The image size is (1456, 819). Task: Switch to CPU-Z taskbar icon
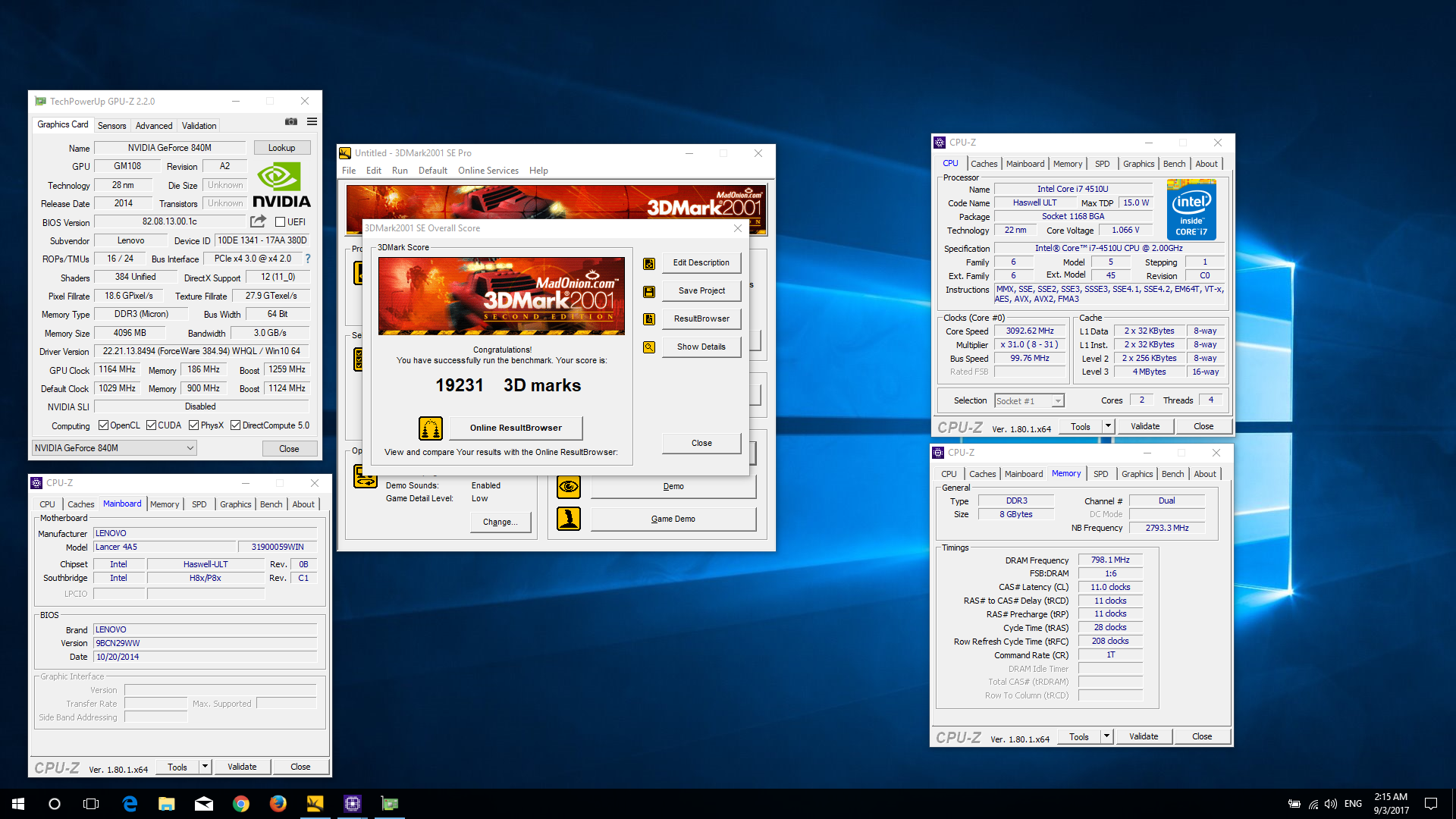coord(353,804)
